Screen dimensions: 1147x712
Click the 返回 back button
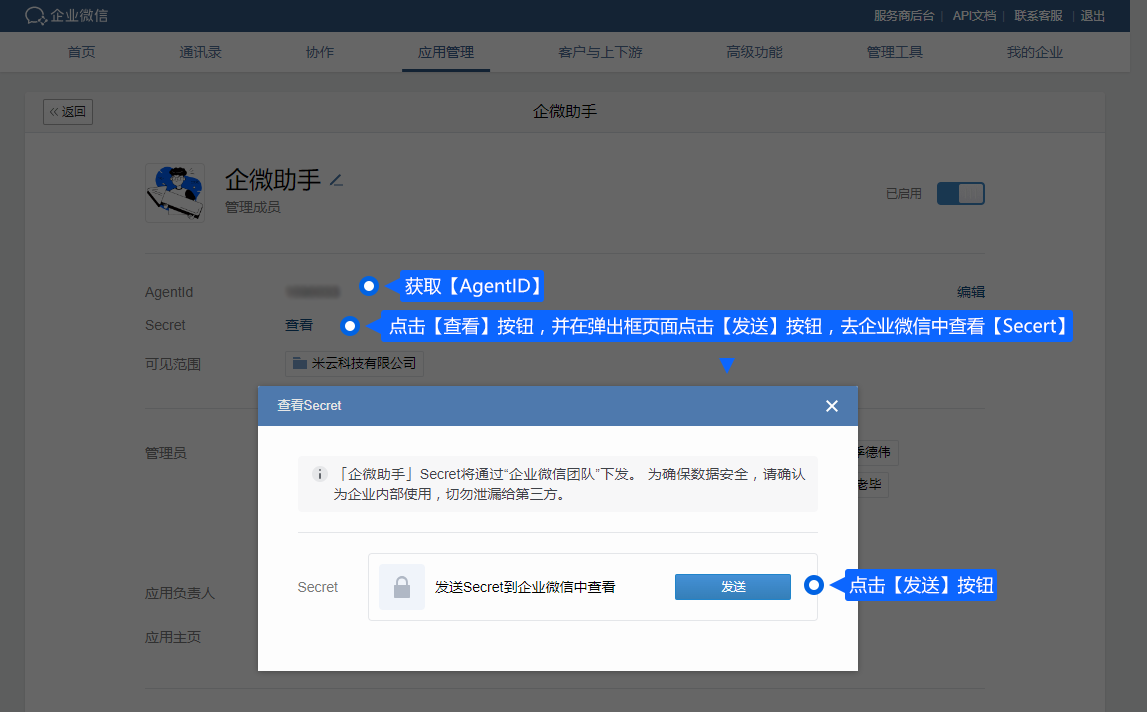(68, 112)
